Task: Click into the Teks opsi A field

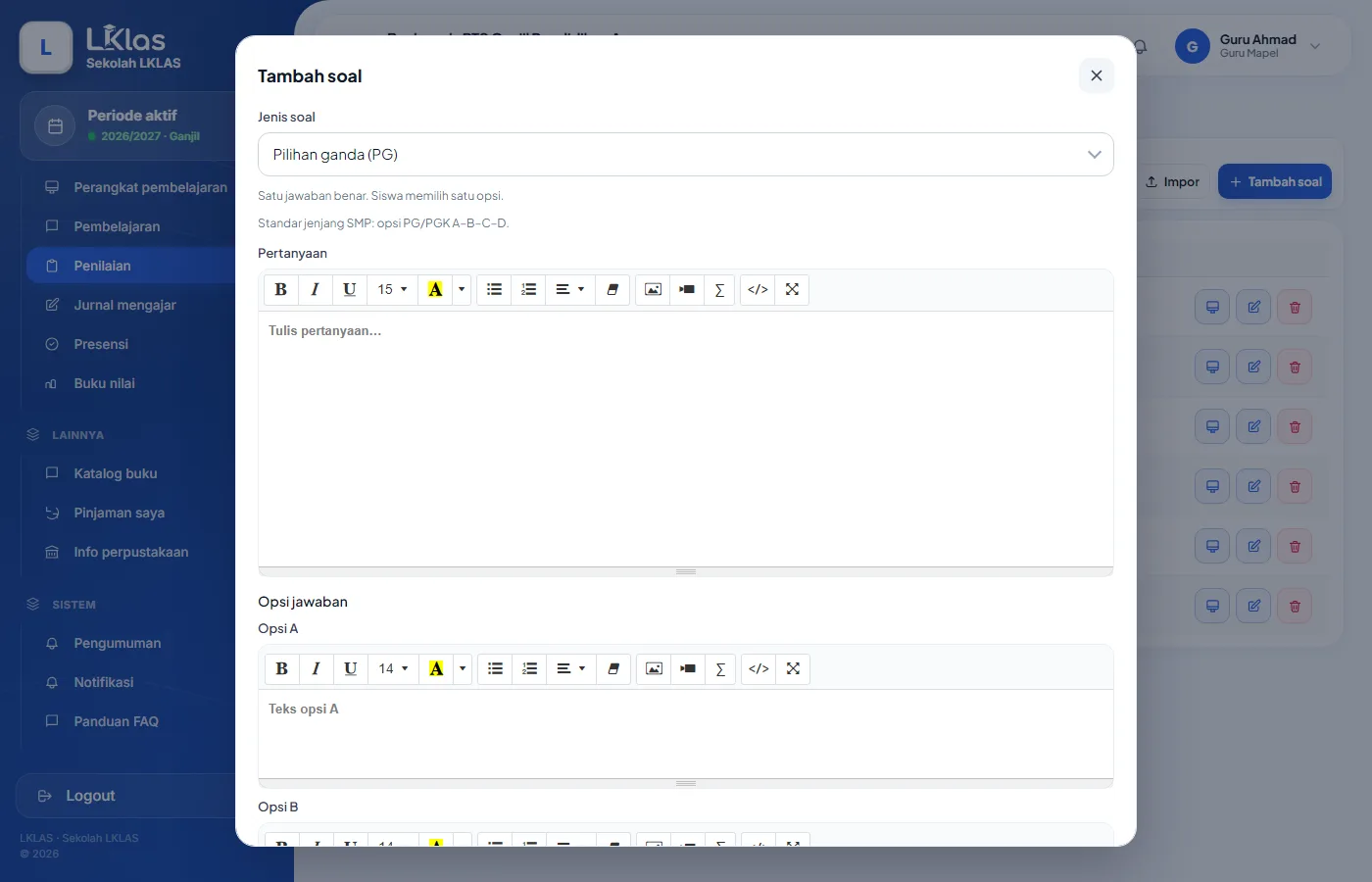Action: coord(686,734)
